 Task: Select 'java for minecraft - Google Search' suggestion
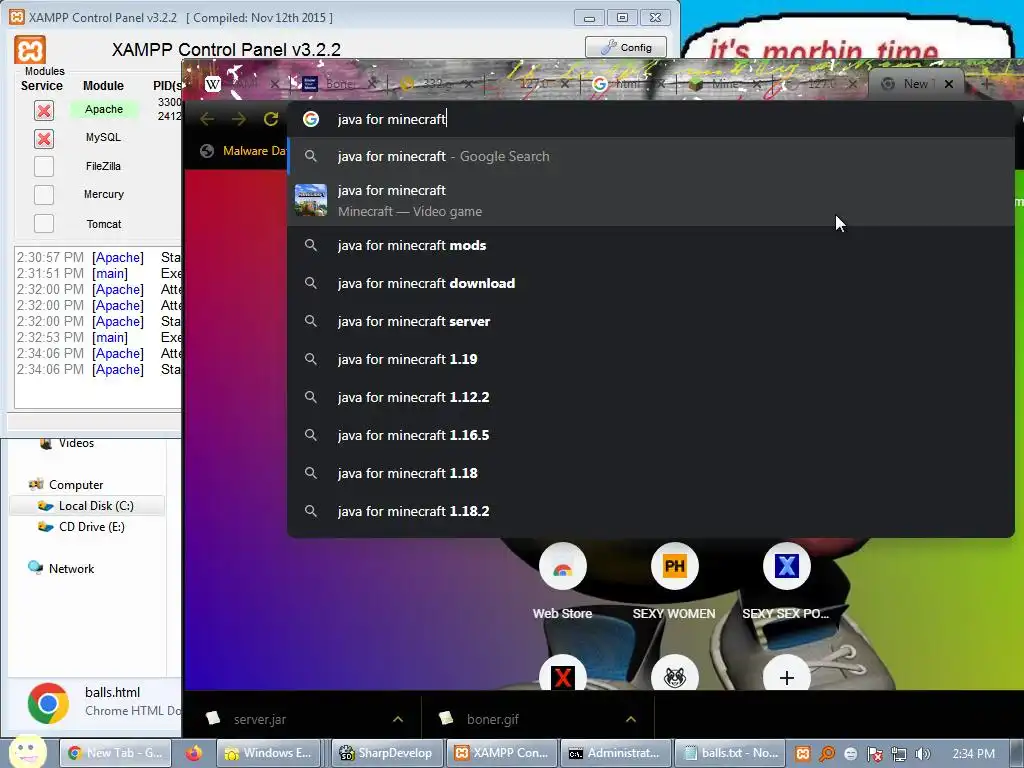point(651,156)
